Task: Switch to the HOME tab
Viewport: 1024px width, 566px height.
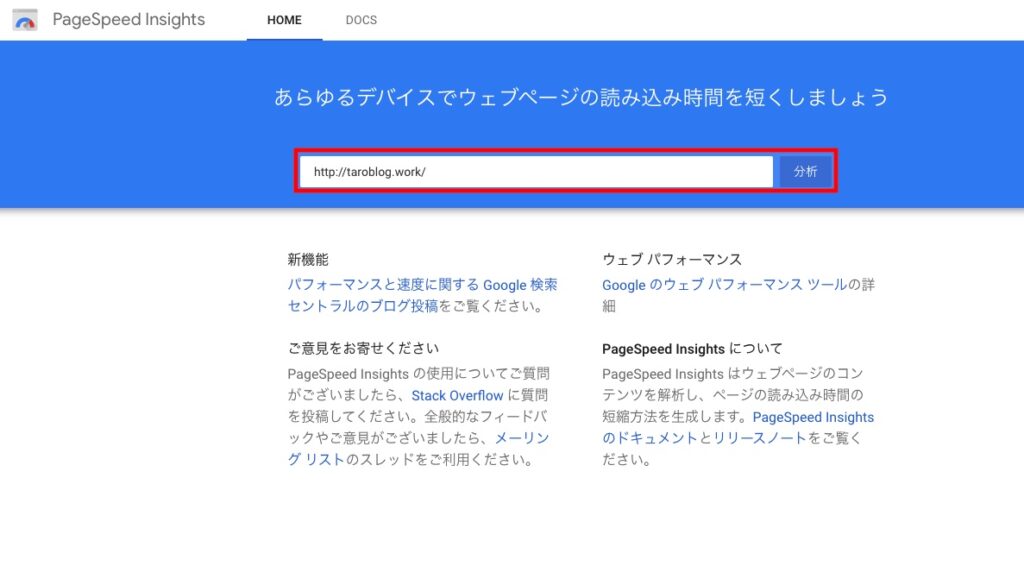Action: [284, 20]
